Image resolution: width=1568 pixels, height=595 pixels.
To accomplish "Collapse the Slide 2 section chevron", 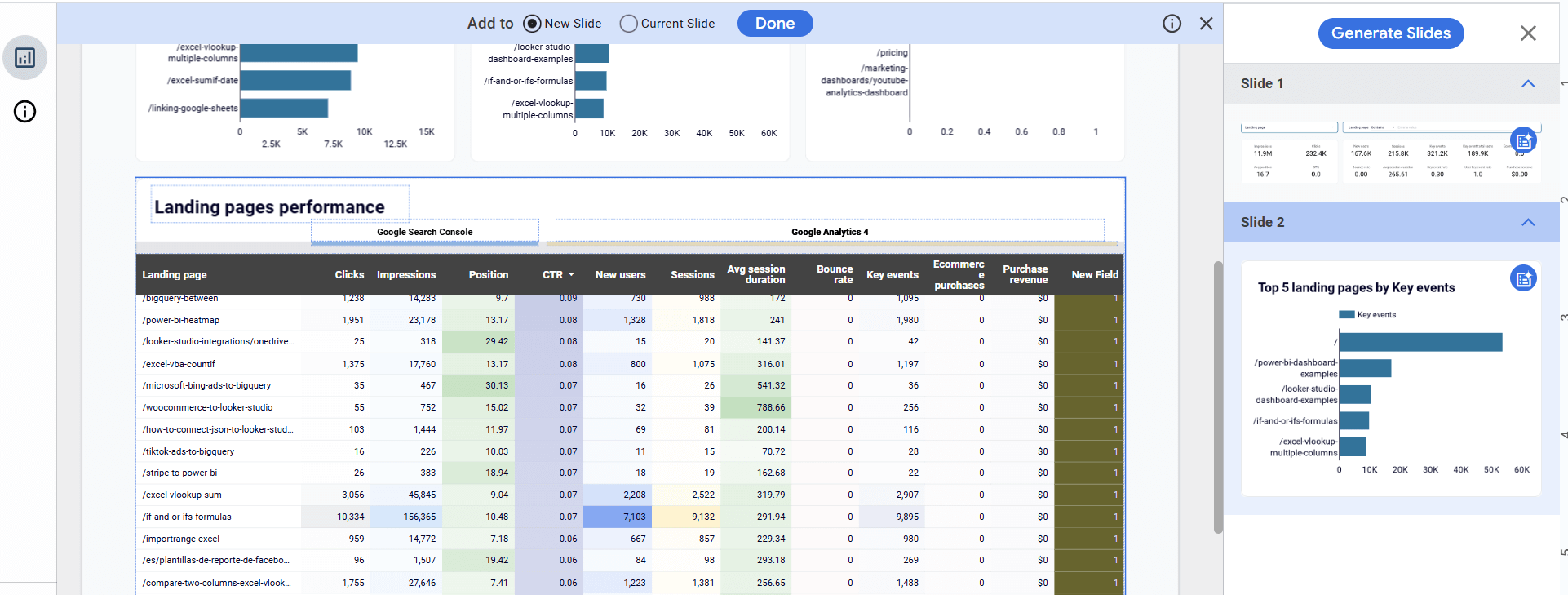I will (x=1527, y=223).
